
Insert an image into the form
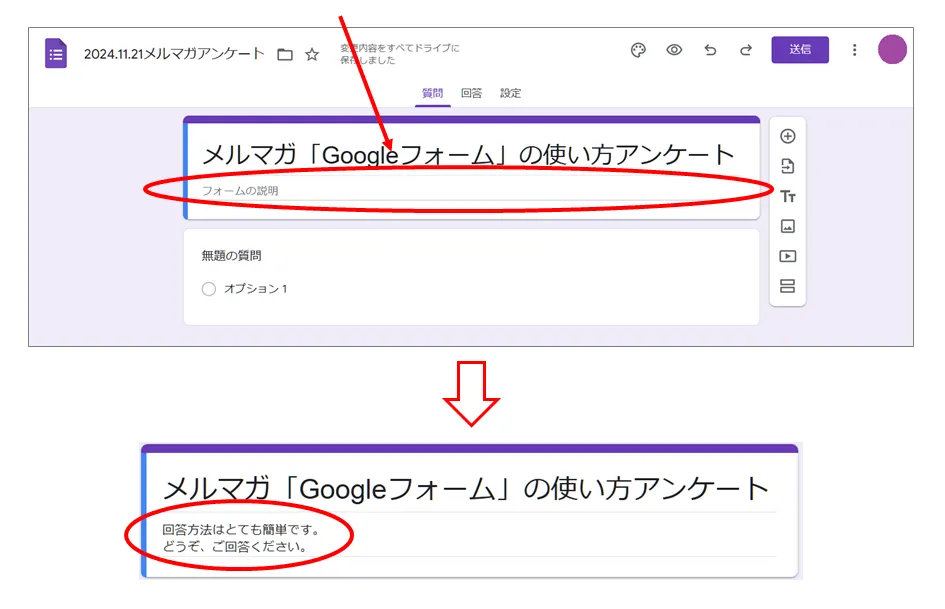[x=787, y=226]
